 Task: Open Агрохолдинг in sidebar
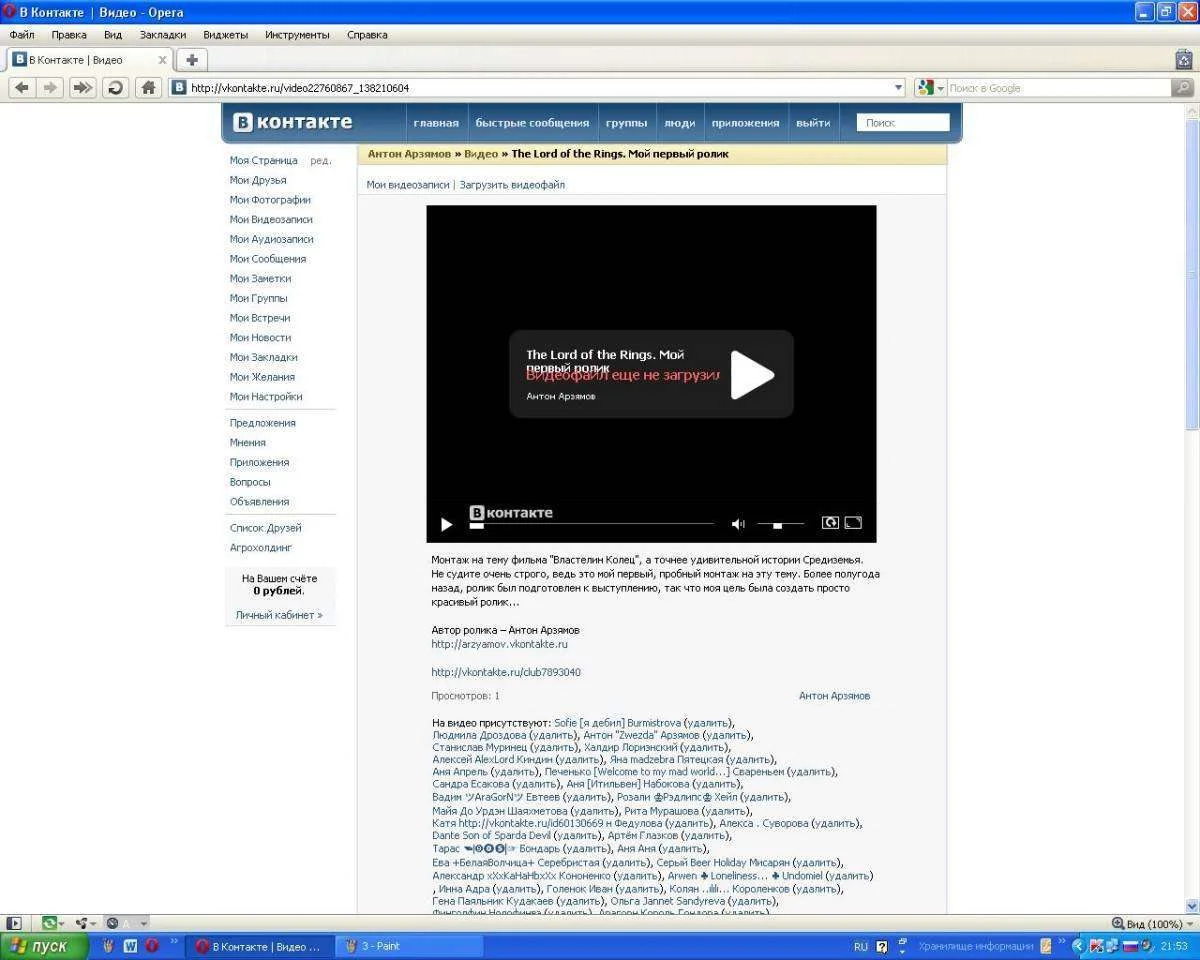261,548
